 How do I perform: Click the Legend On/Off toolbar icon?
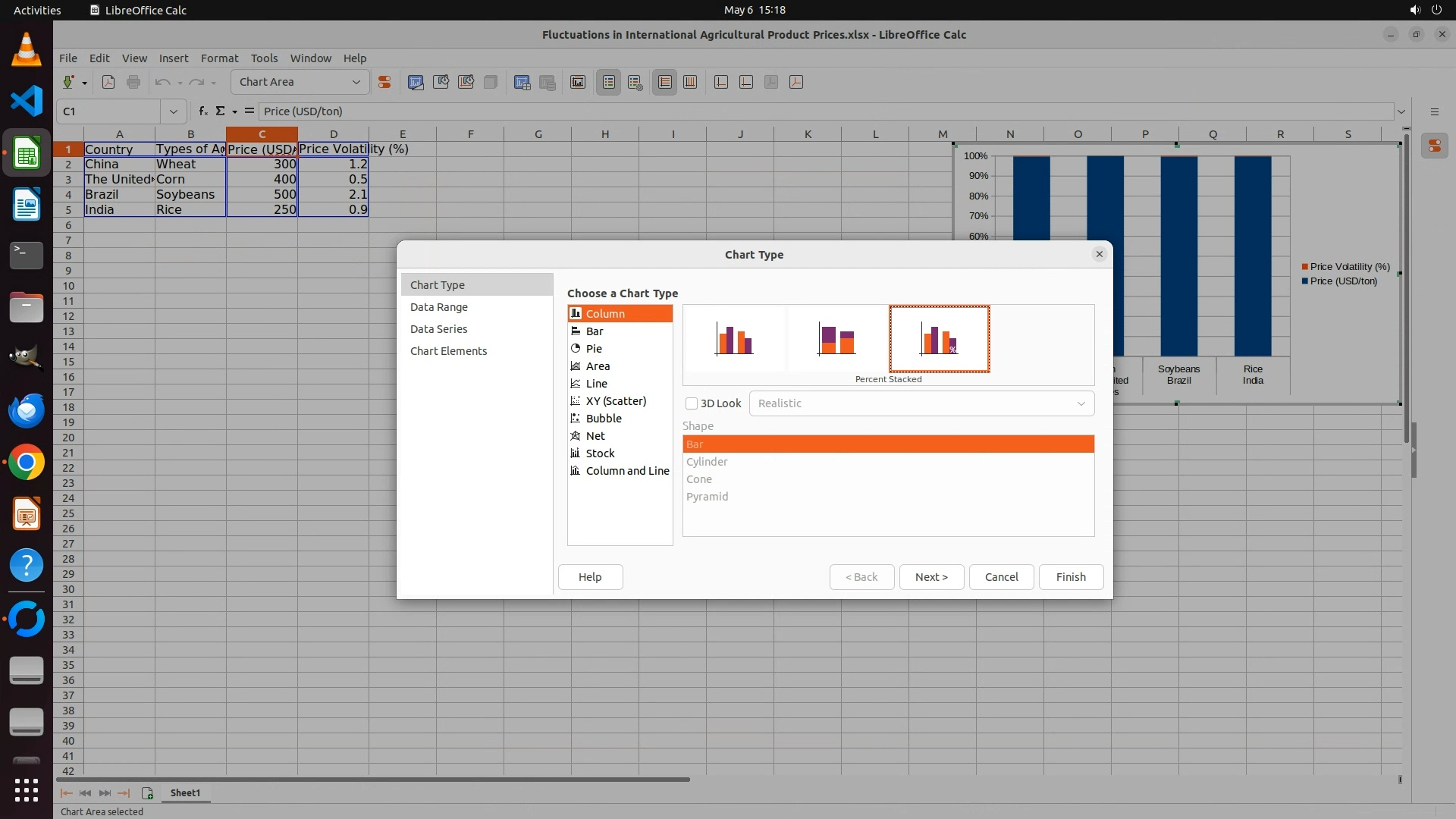click(x=609, y=83)
